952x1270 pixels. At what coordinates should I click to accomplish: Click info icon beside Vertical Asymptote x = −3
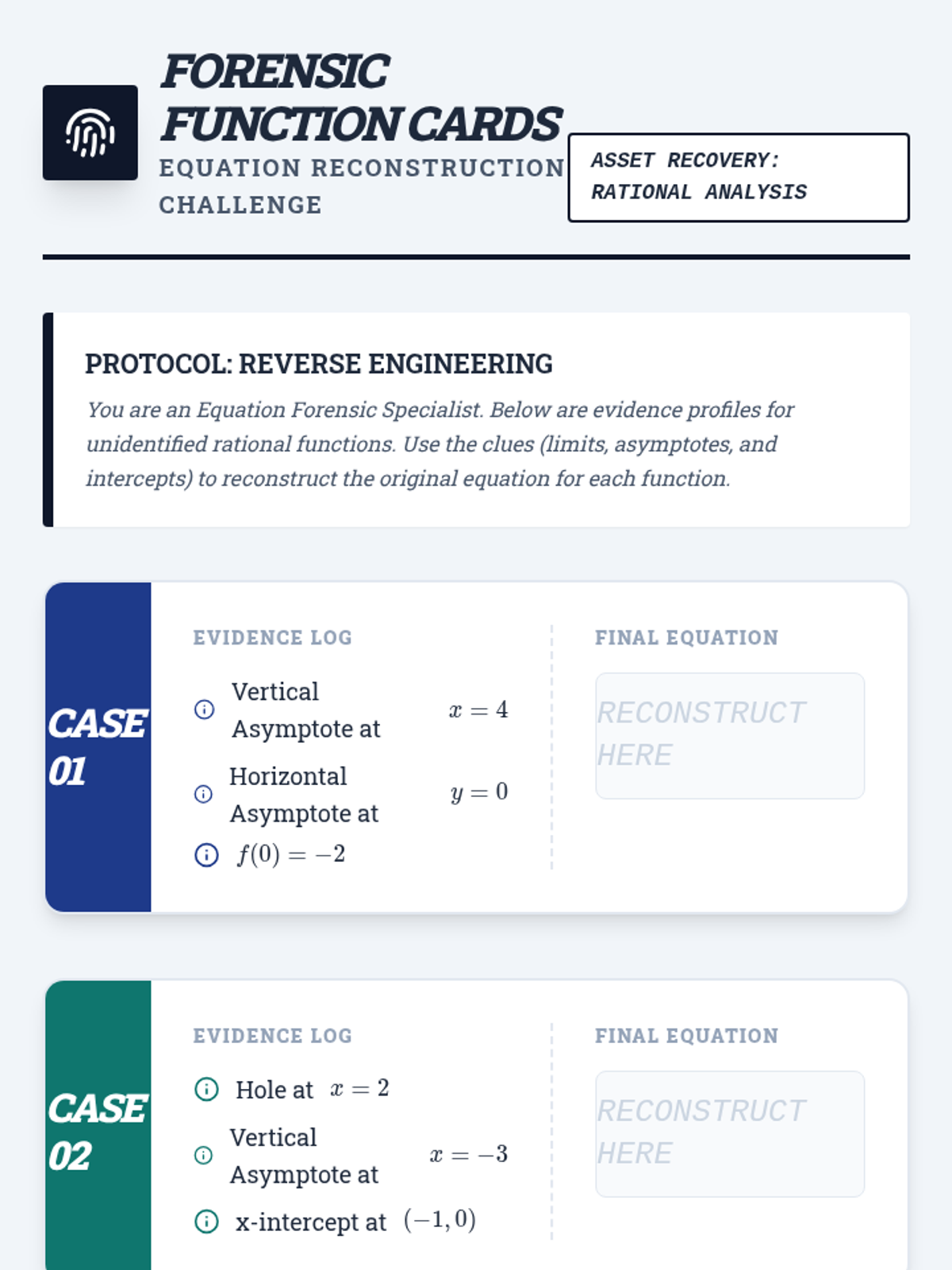click(204, 1155)
